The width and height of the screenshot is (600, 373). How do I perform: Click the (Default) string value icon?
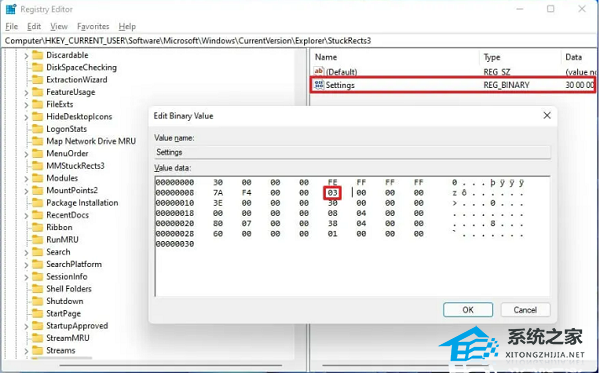tap(319, 71)
